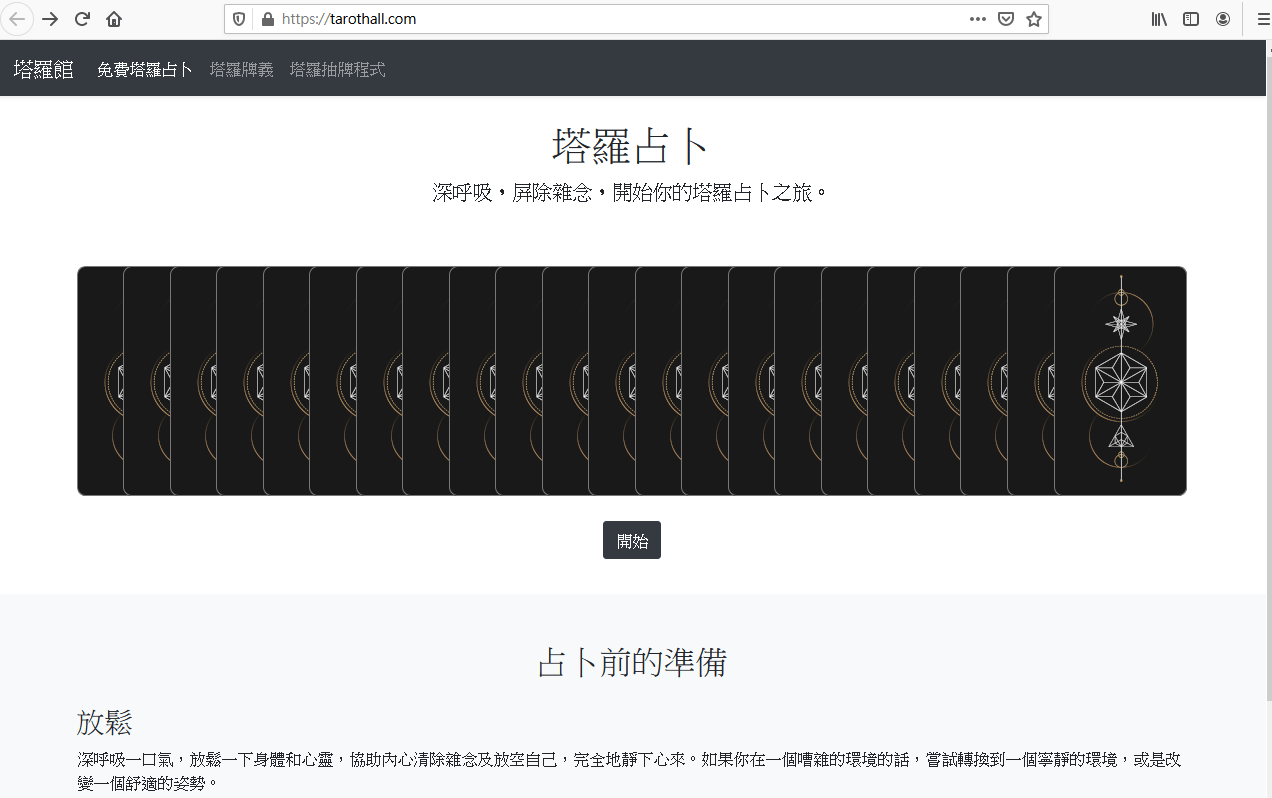Save page to Pocket

point(1006,19)
